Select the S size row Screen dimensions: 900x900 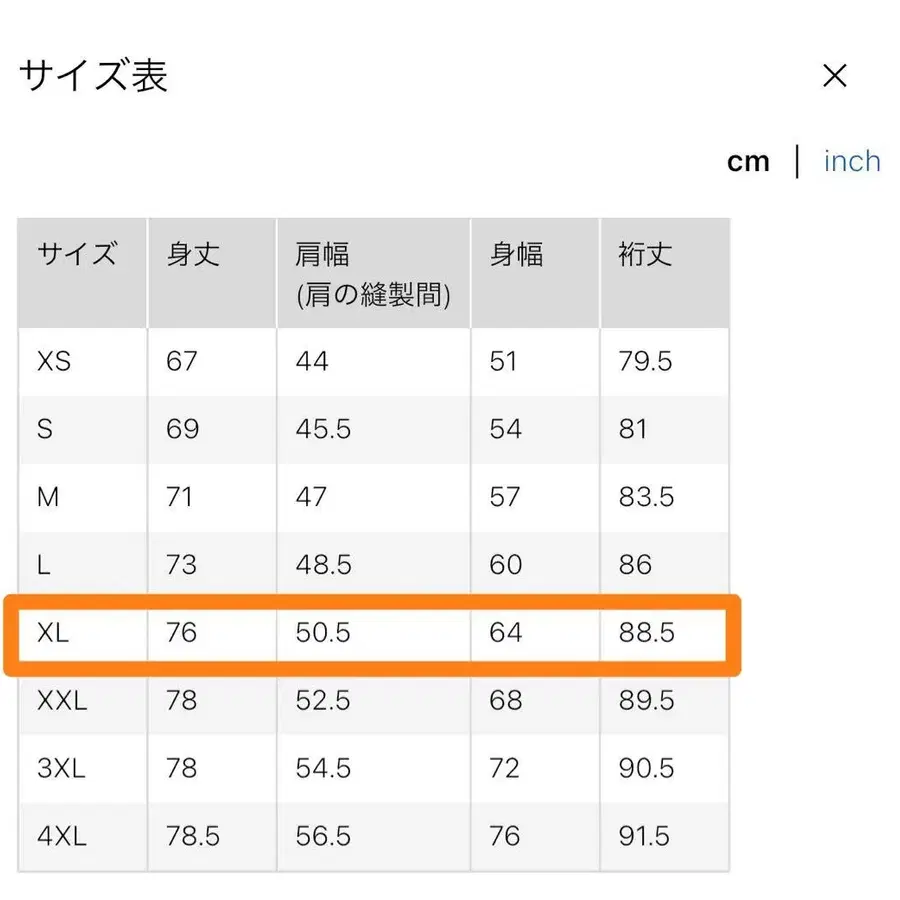[x=47, y=429]
